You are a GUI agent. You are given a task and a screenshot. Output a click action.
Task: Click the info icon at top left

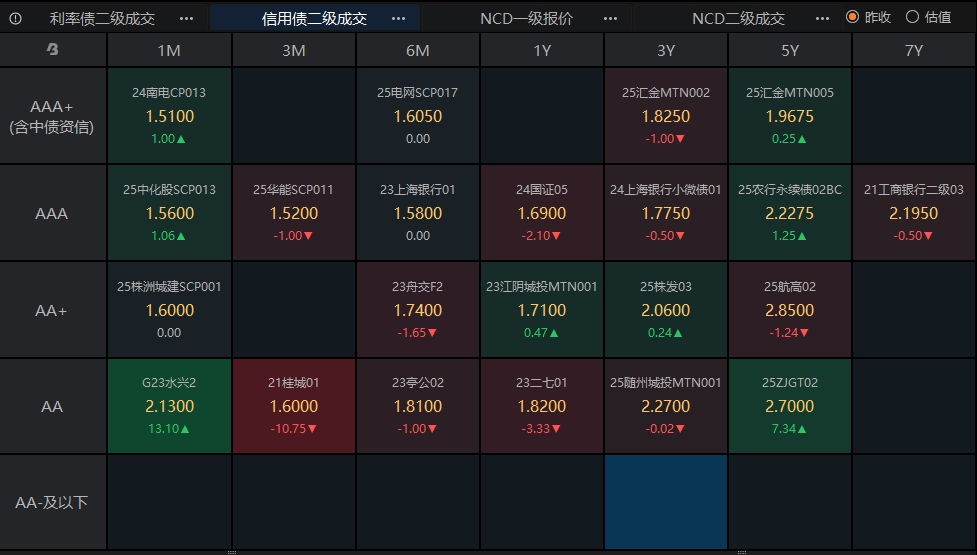click(x=15, y=18)
